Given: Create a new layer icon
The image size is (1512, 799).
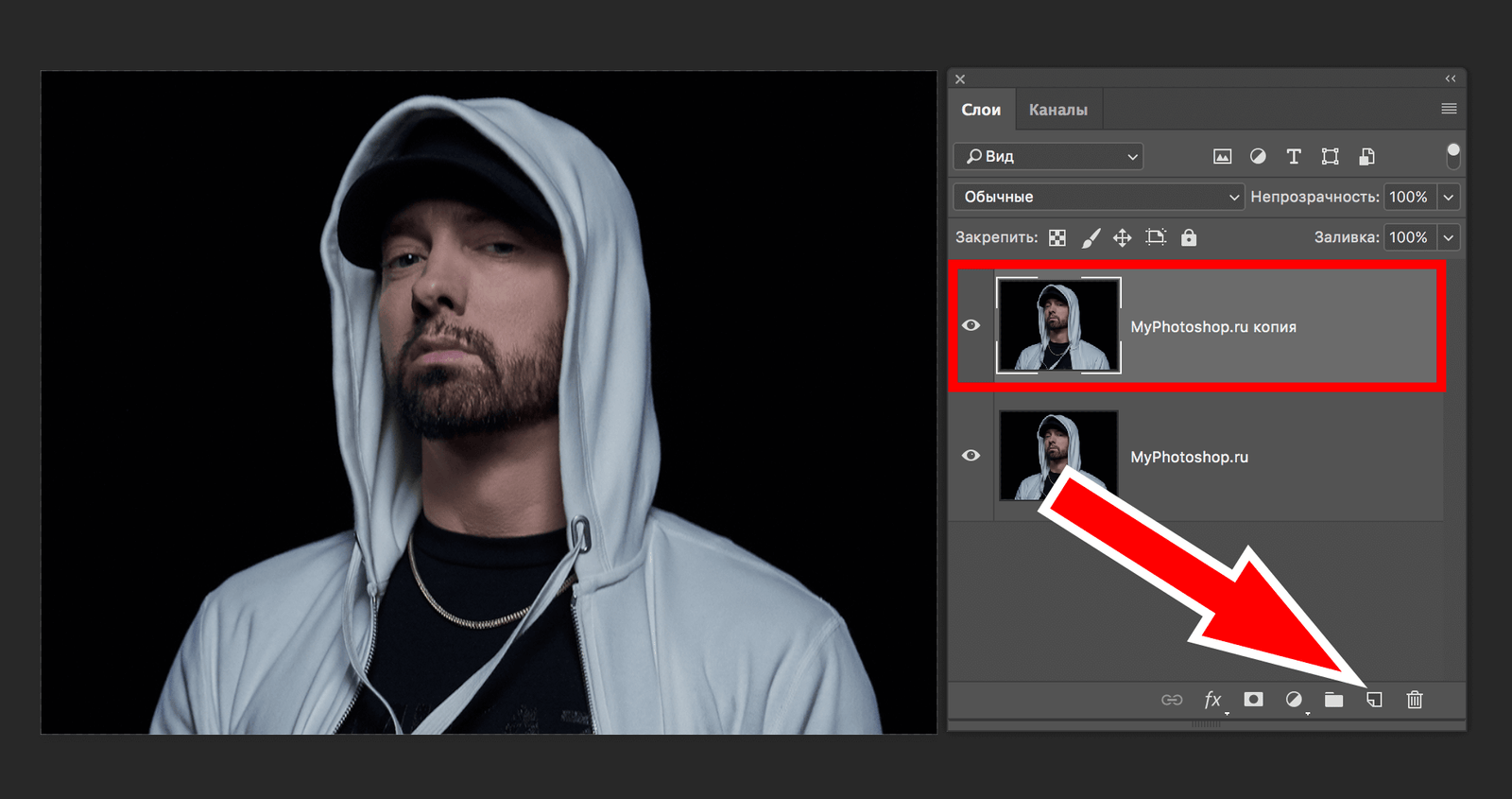Looking at the screenshot, I should pyautogui.click(x=1374, y=700).
